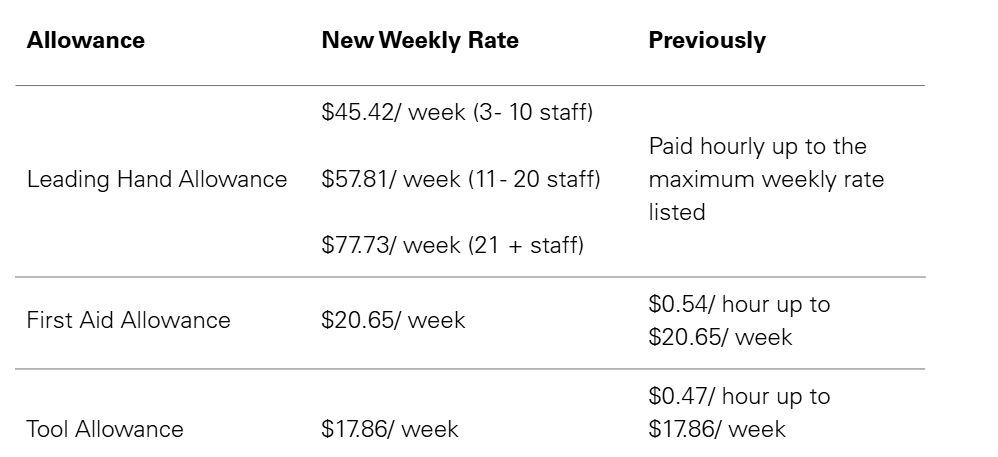Click the word listed in Previously column
The height and width of the screenshot is (457, 998).
click(677, 211)
